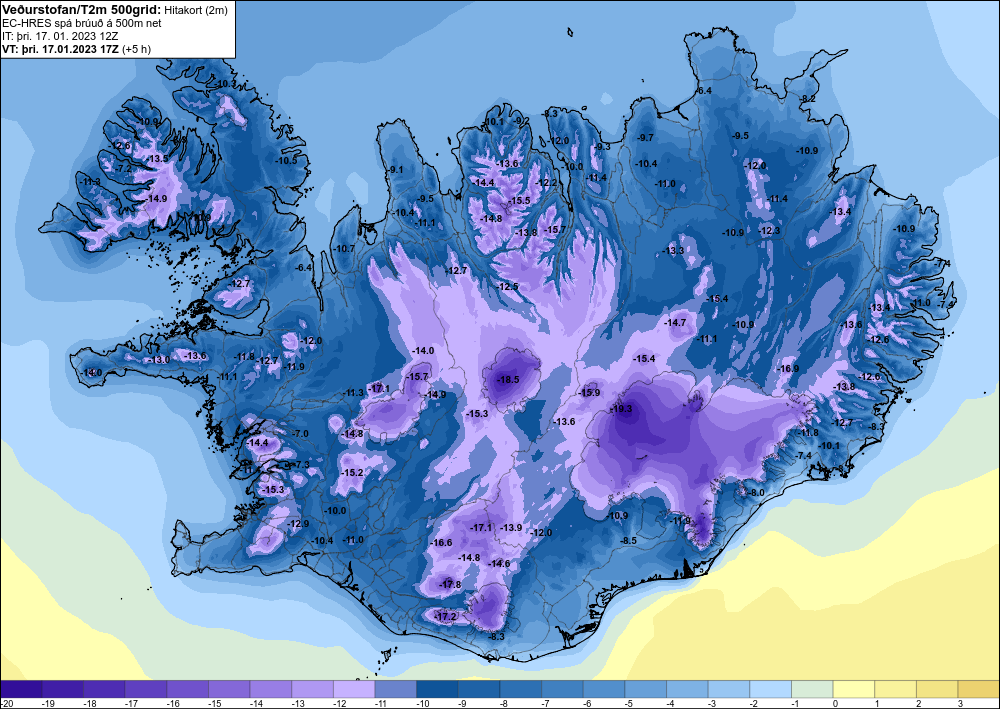Click the legend swatch above the -10 label
This screenshot has width=1000, height=709.
pyautogui.click(x=438, y=689)
